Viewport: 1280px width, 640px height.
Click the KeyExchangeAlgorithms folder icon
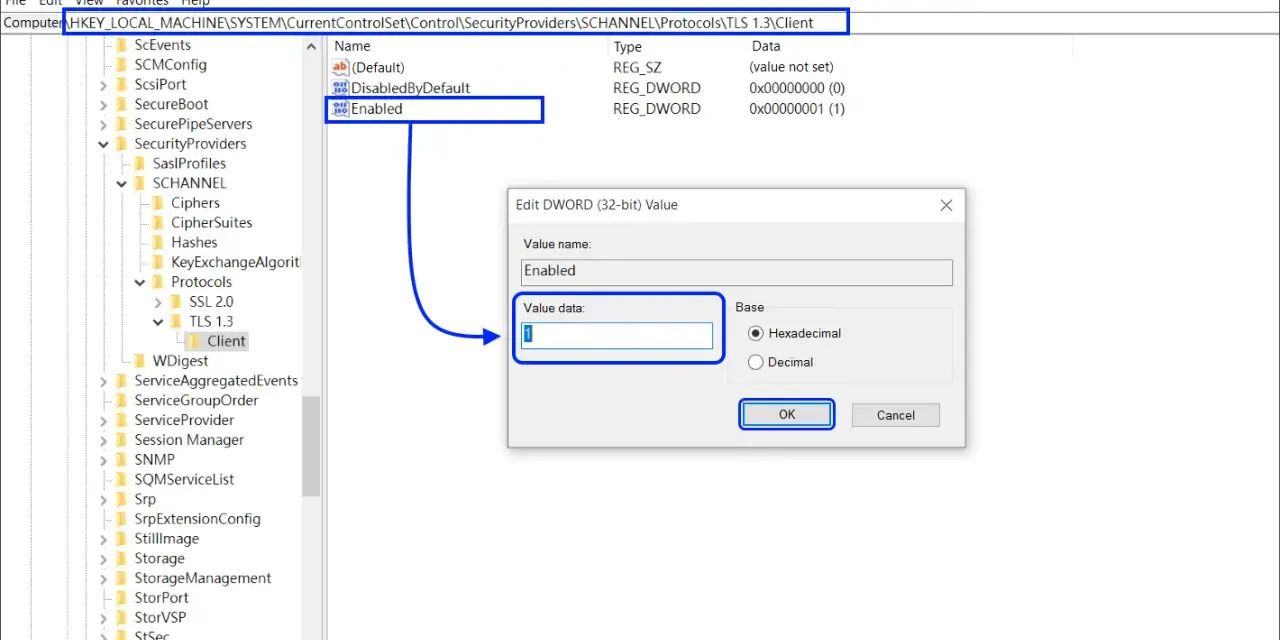(158, 262)
